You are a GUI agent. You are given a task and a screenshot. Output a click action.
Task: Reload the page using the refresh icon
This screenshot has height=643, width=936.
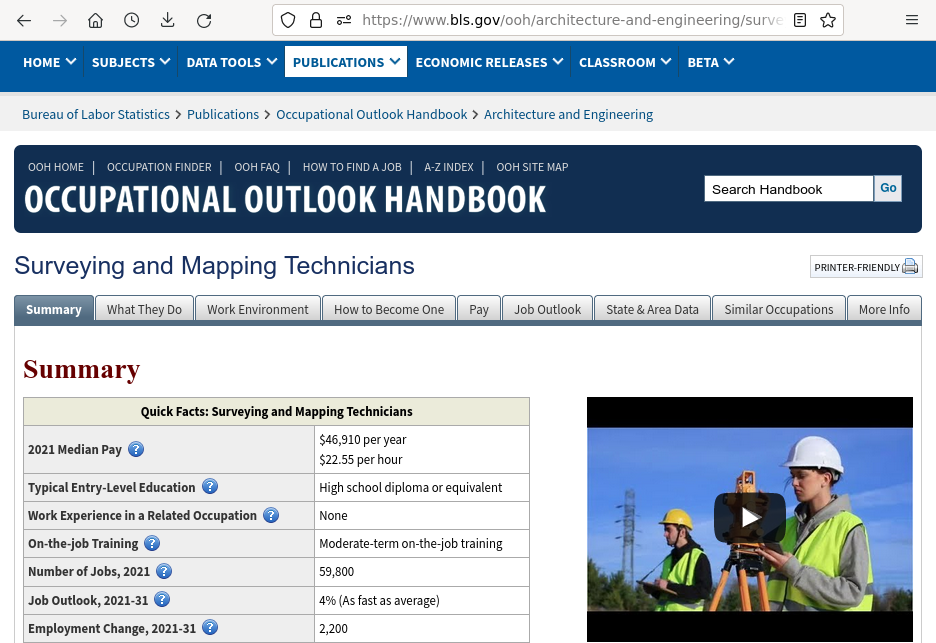click(204, 20)
